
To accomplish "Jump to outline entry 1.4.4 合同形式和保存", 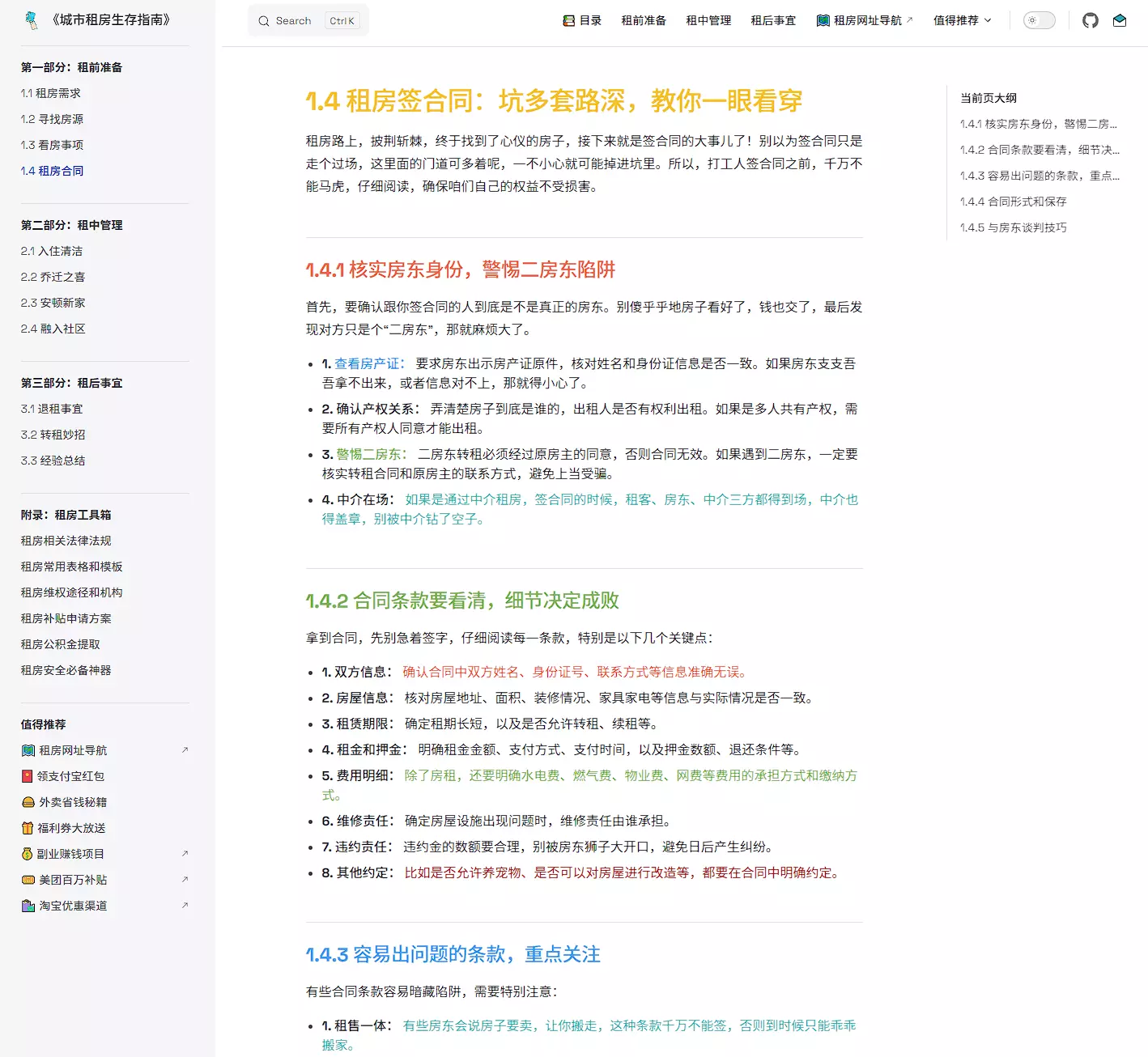I will (1013, 202).
